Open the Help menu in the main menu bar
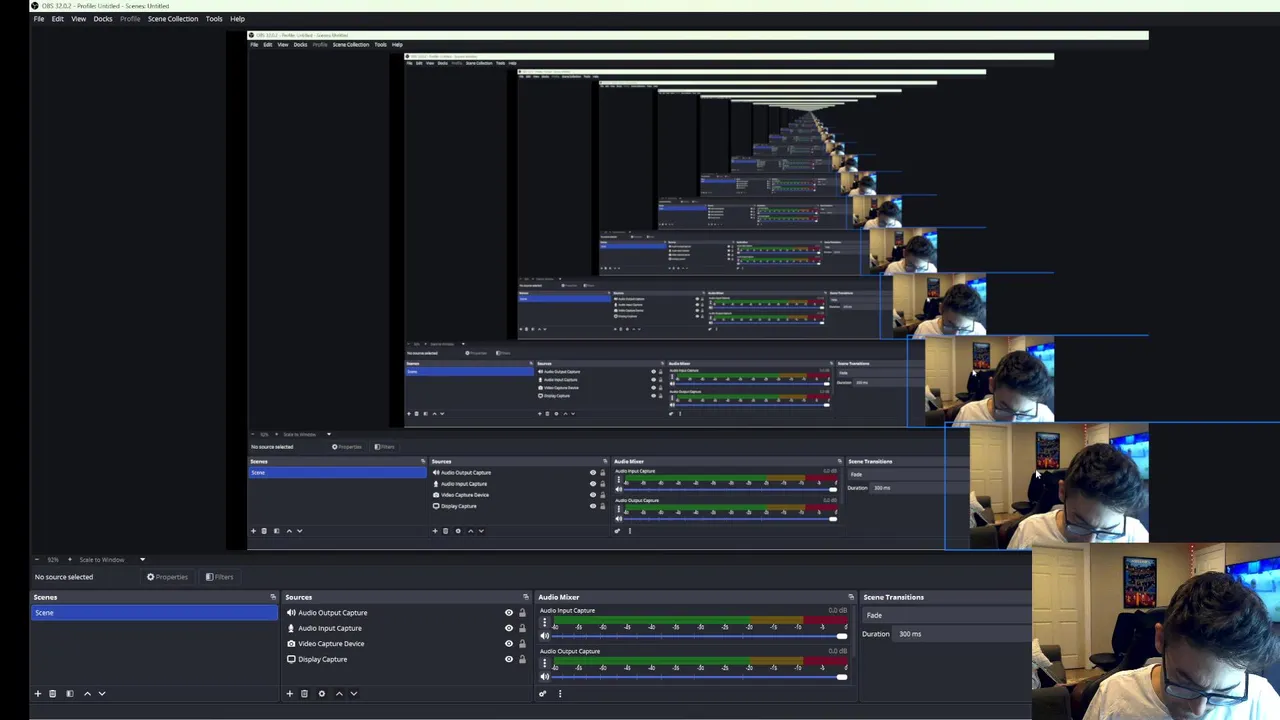This screenshot has width=1280, height=720. click(237, 19)
